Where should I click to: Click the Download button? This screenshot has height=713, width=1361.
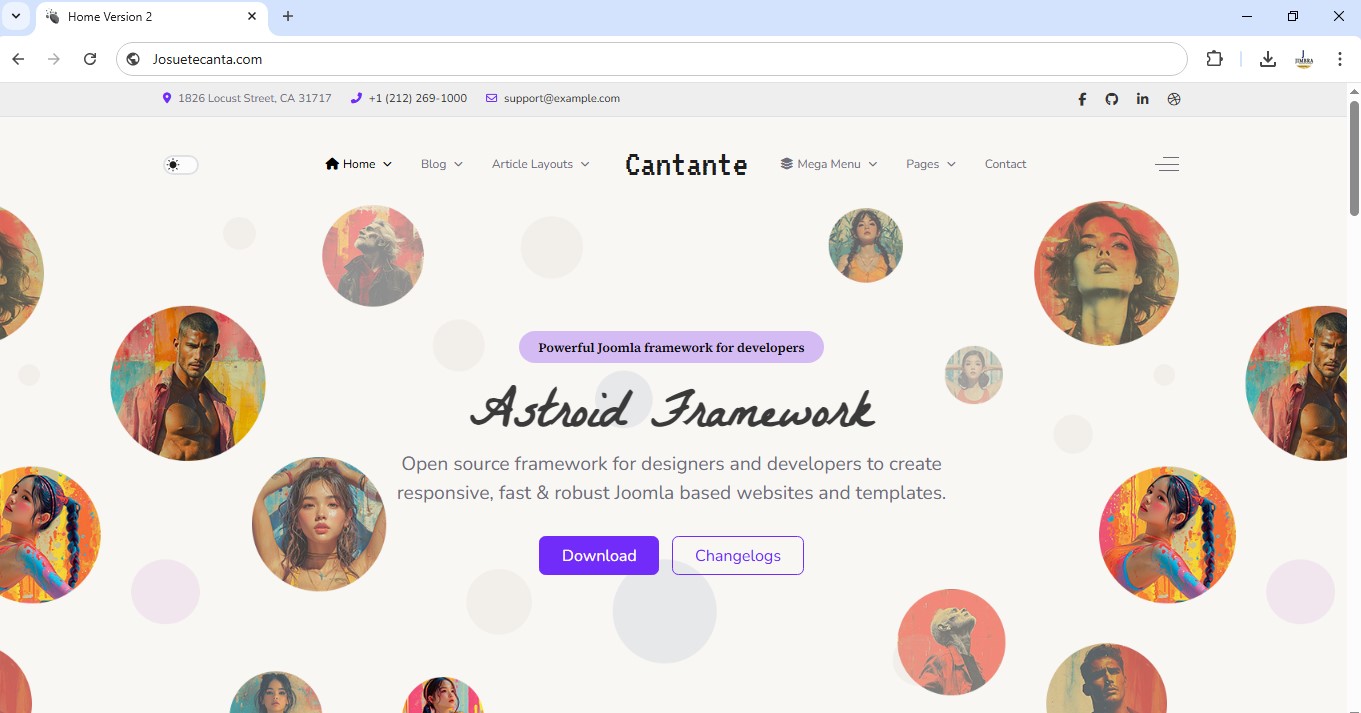tap(598, 555)
